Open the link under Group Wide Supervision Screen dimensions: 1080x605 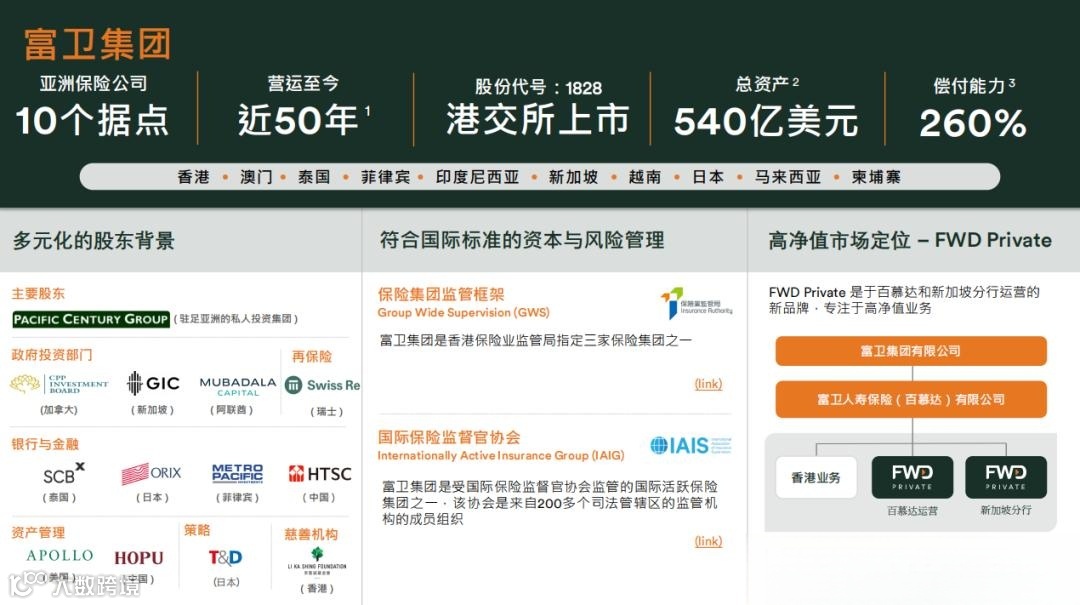coord(708,384)
